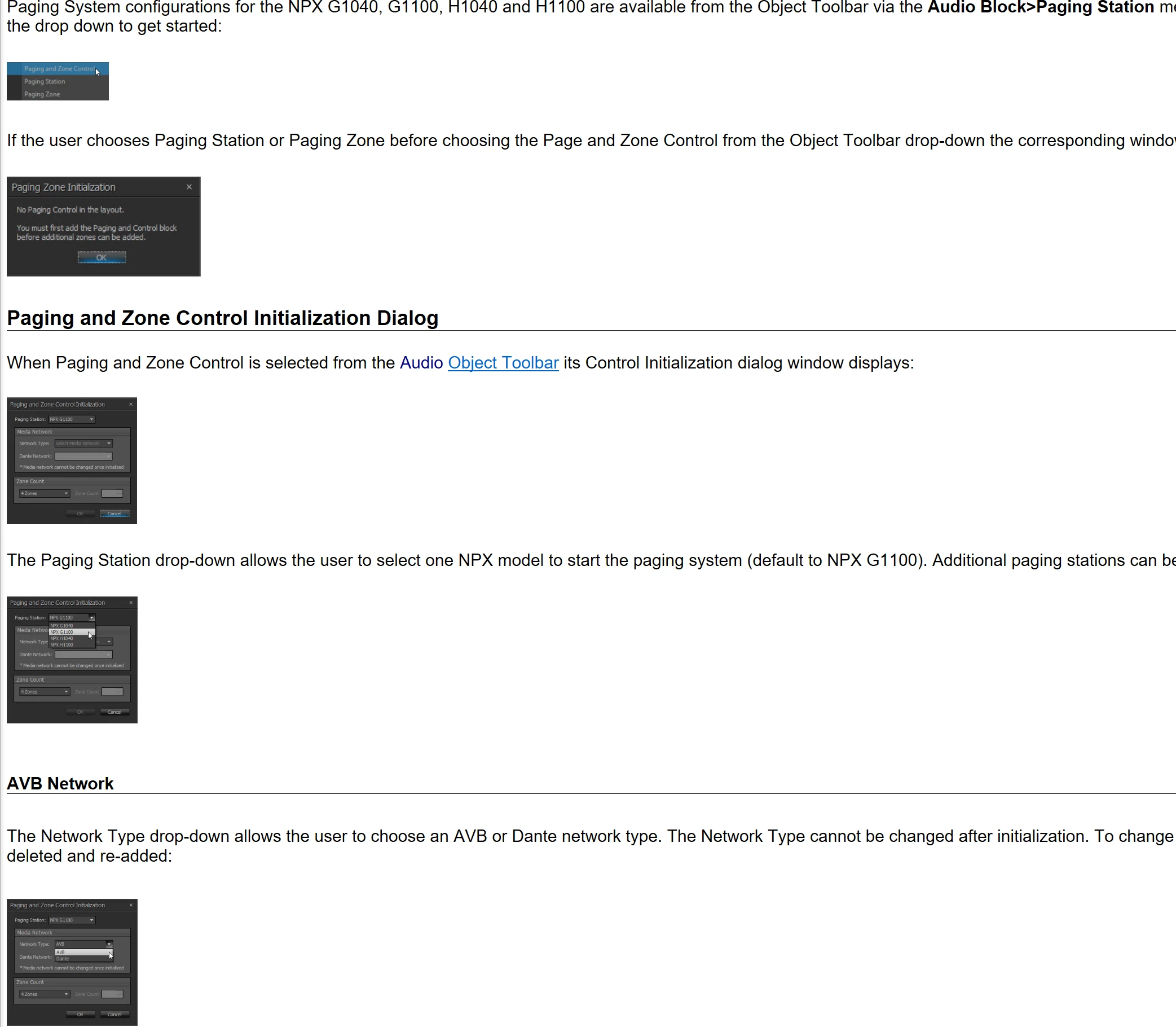Click the Network Type arrow showing AVB

(109, 944)
